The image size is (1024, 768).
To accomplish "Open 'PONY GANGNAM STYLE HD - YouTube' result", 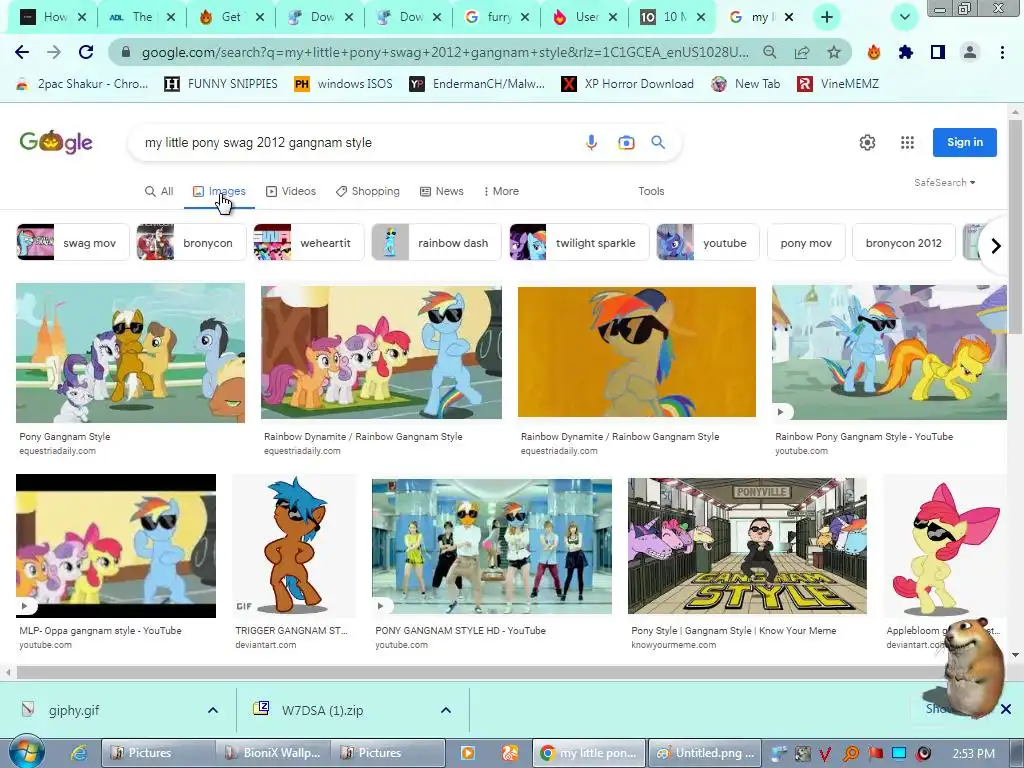I will [492, 546].
